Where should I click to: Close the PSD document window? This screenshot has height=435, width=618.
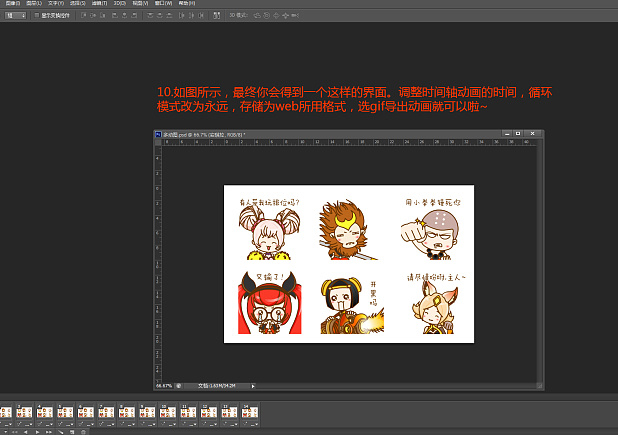click(x=532, y=134)
